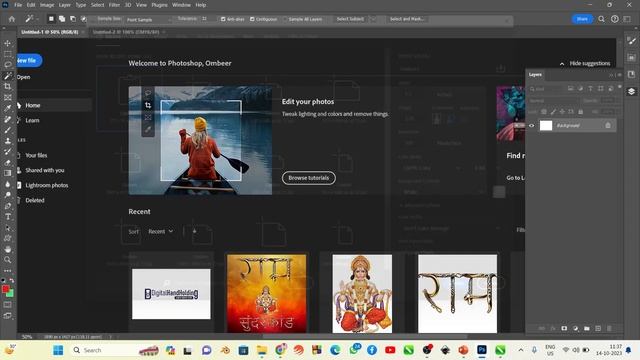Select the History Brush tool
The height and width of the screenshot is (360, 640).
7,151
